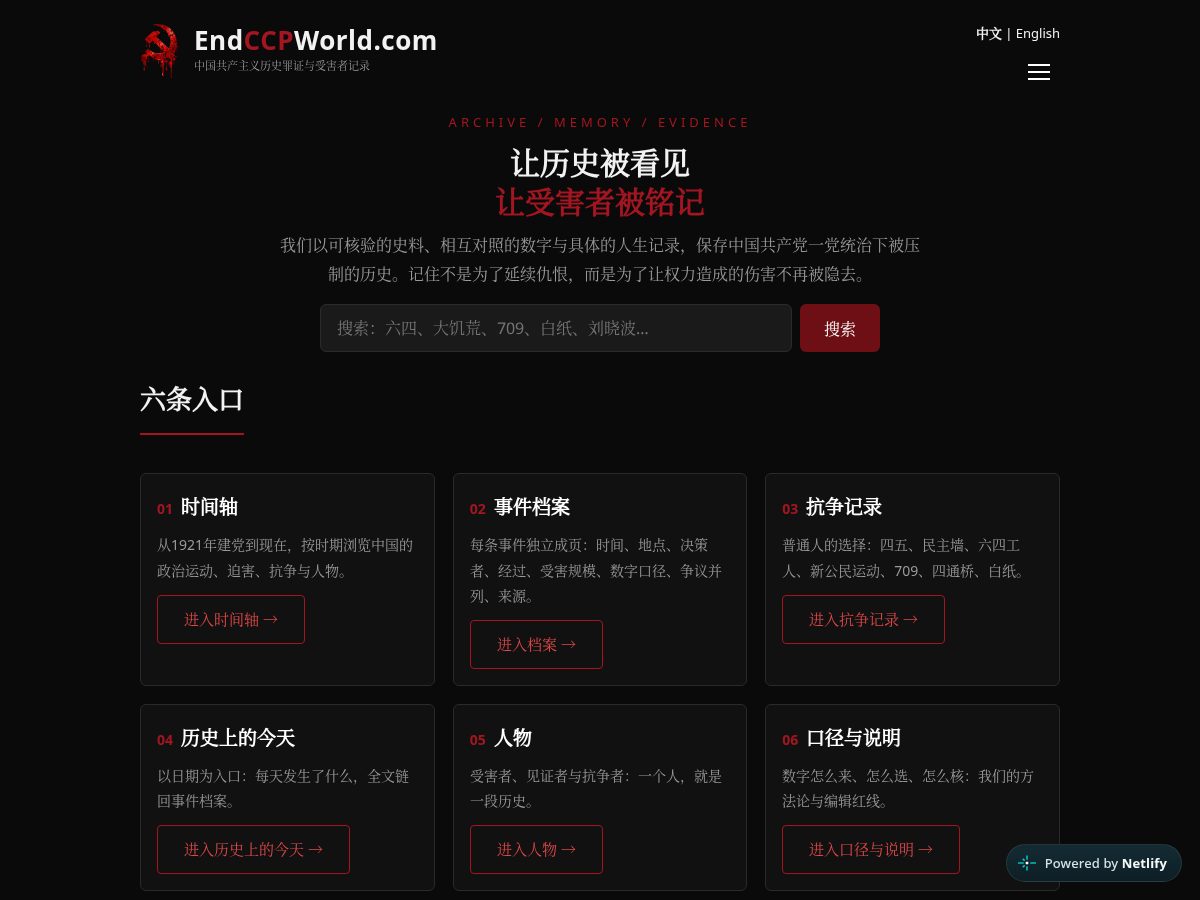Click the red hammer-and-sickle site logo
The height and width of the screenshot is (900, 1200).
(159, 50)
